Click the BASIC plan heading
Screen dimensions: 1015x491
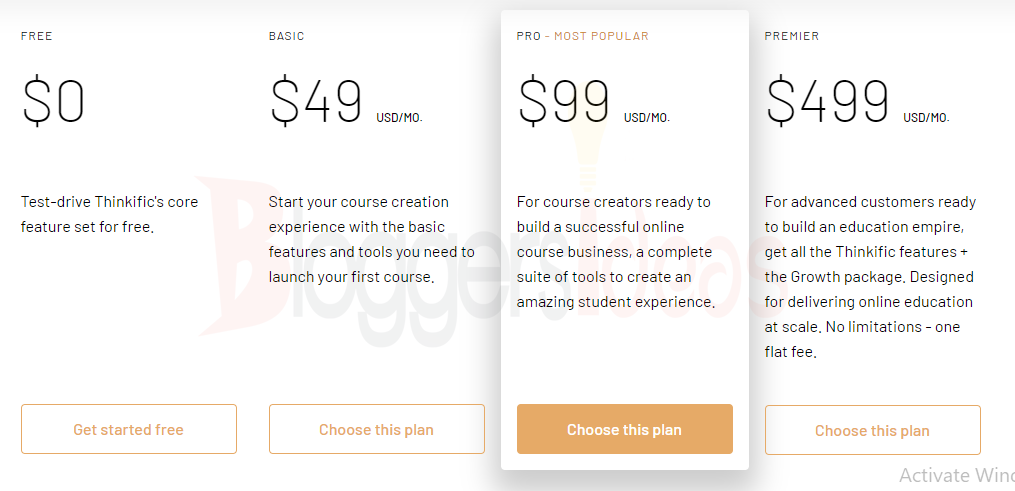[x=286, y=36]
